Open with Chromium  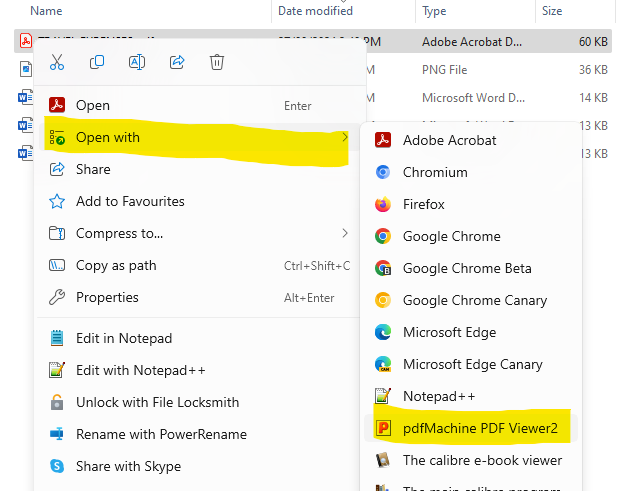(470, 172)
